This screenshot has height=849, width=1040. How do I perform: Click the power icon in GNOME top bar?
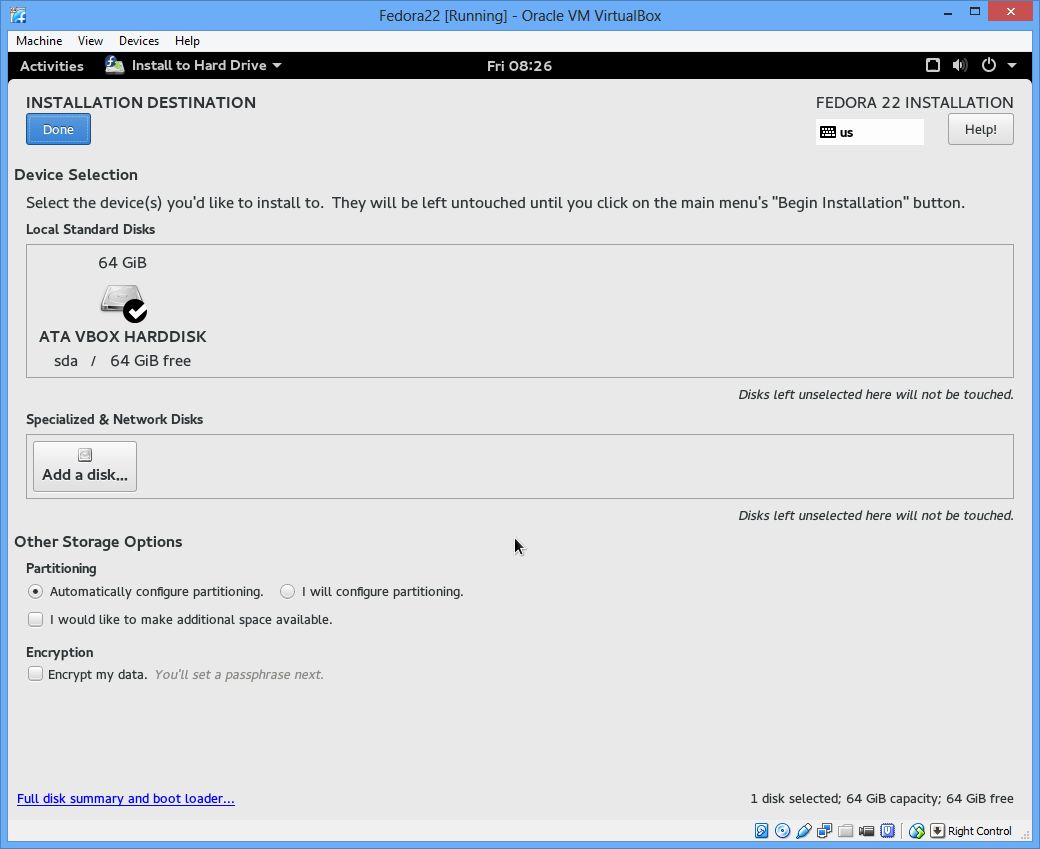point(989,65)
